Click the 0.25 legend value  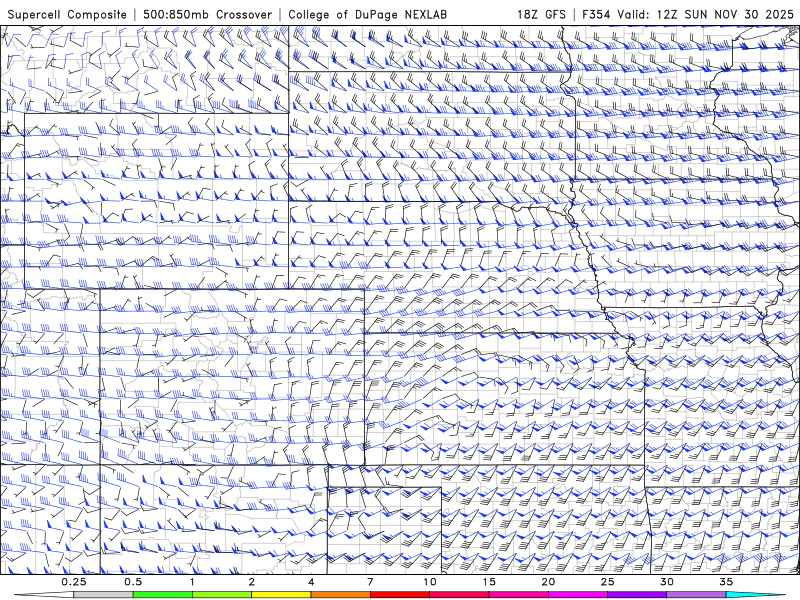pos(73,582)
